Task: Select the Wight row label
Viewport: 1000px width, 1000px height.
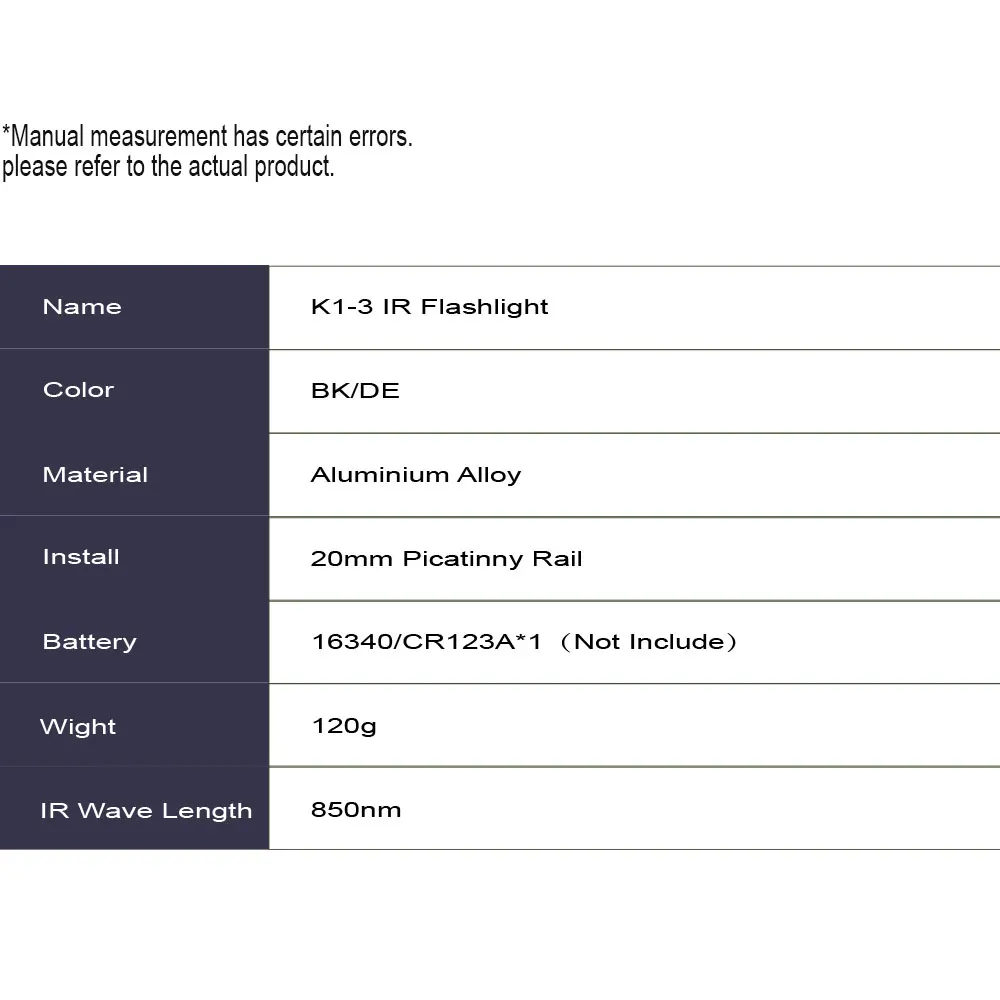Action: pos(78,727)
